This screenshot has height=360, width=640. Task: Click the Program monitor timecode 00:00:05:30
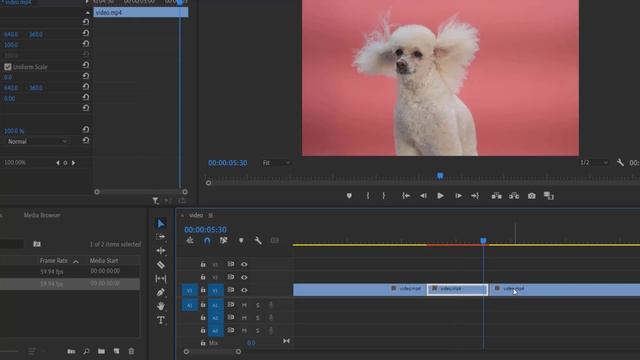[227, 163]
